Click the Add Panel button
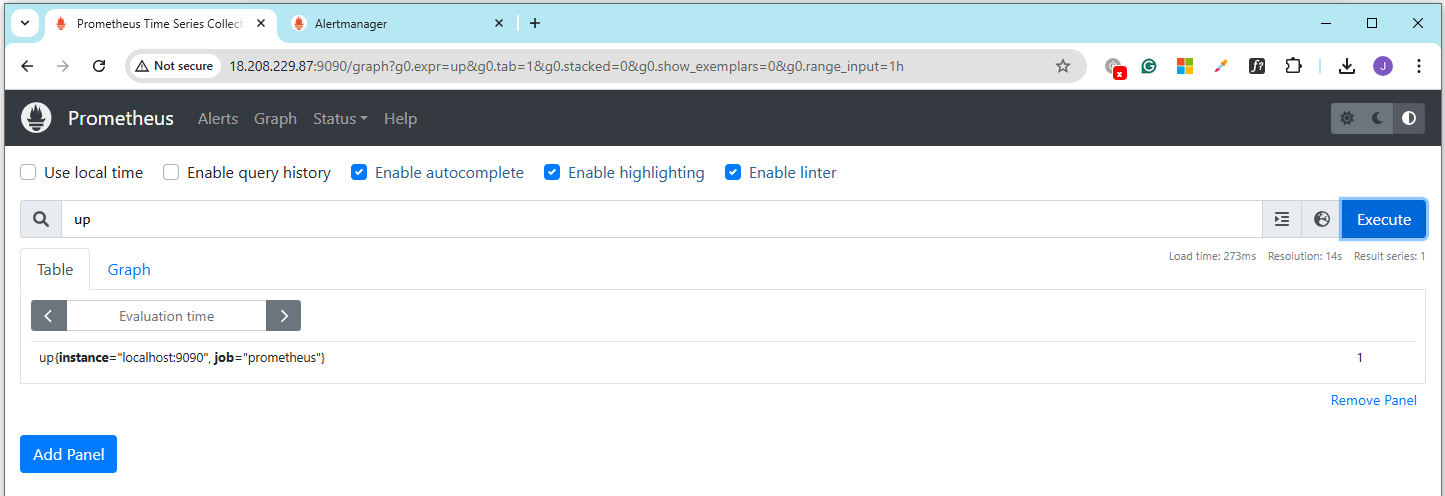The image size is (1445, 496). (68, 454)
